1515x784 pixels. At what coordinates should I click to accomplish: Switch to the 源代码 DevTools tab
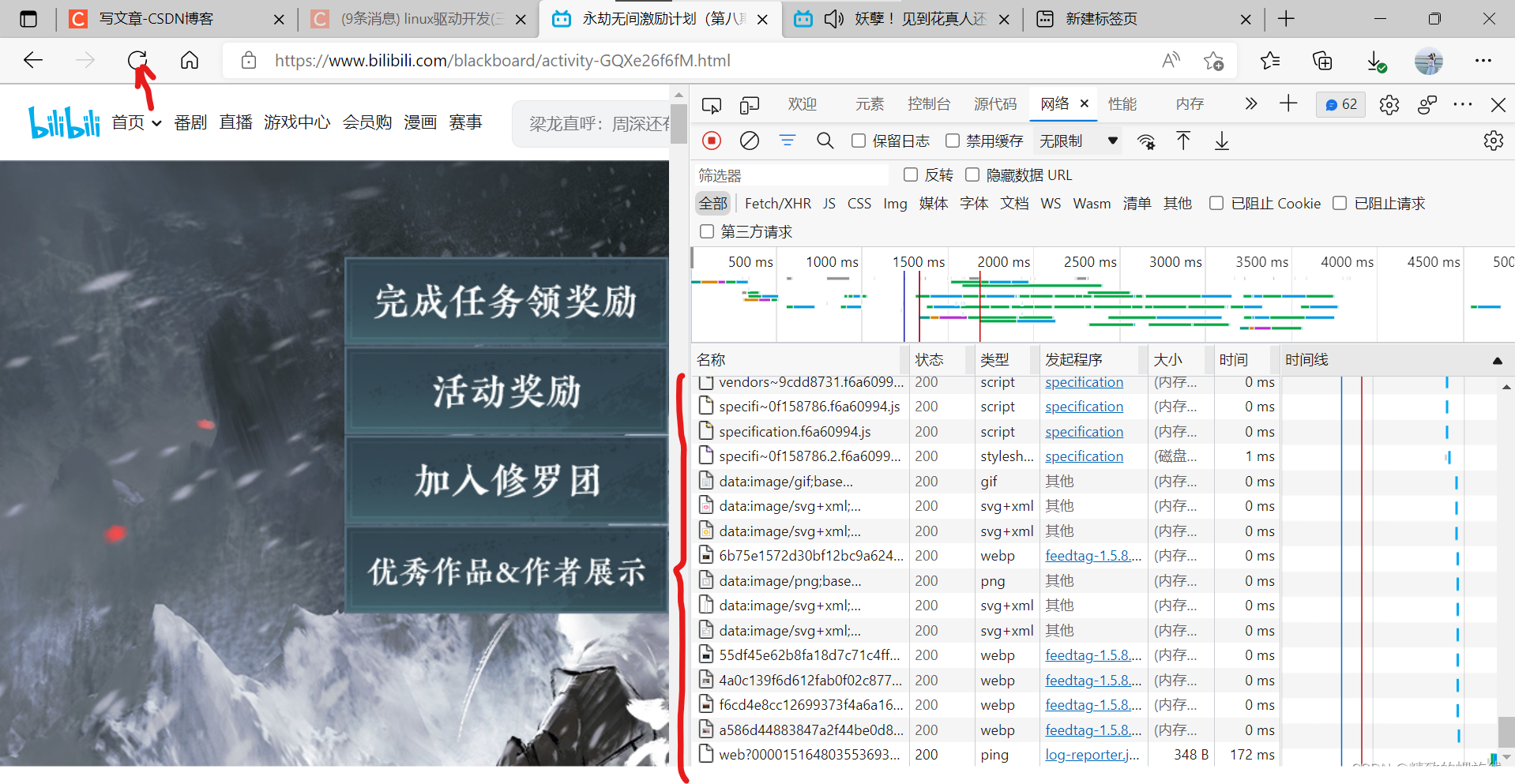[995, 104]
